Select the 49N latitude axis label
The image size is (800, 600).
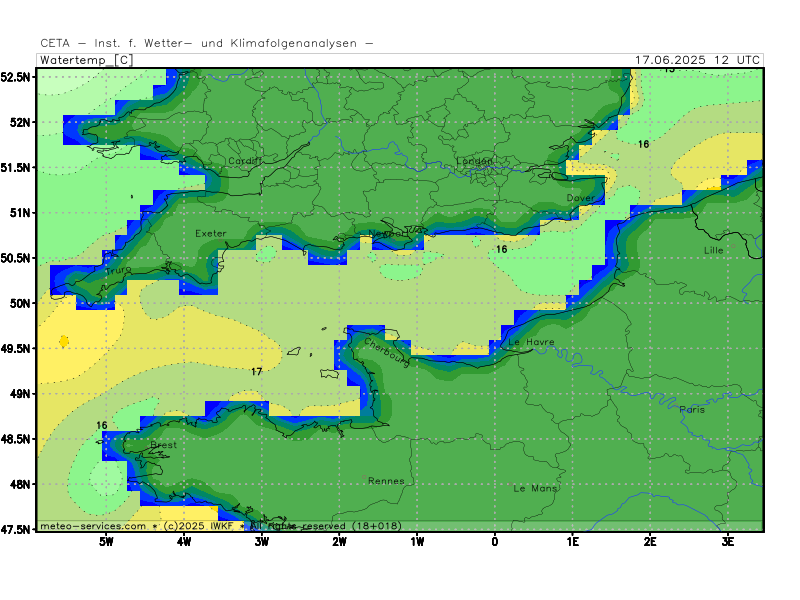click(x=20, y=393)
